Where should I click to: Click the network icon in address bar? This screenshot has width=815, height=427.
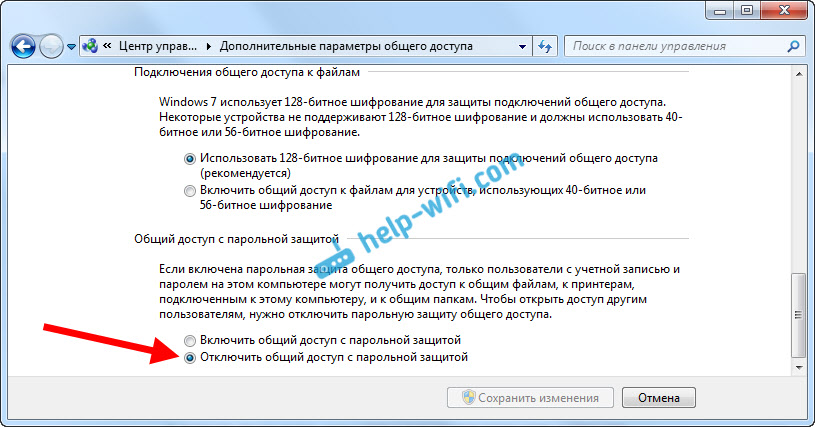tap(91, 46)
